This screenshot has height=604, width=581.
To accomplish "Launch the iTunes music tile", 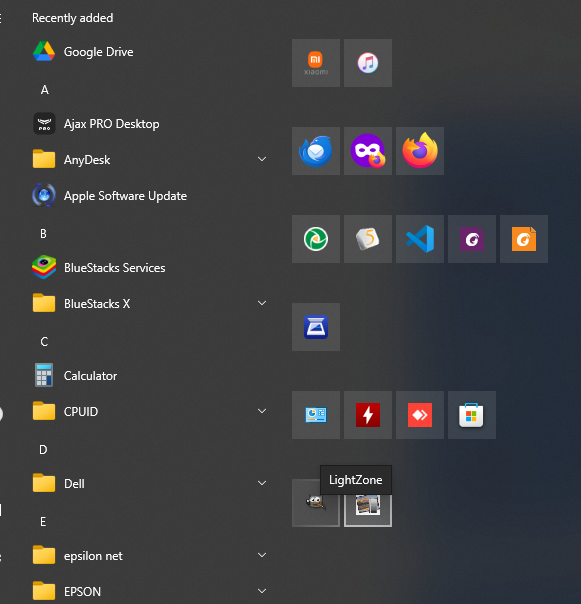I will (368, 63).
